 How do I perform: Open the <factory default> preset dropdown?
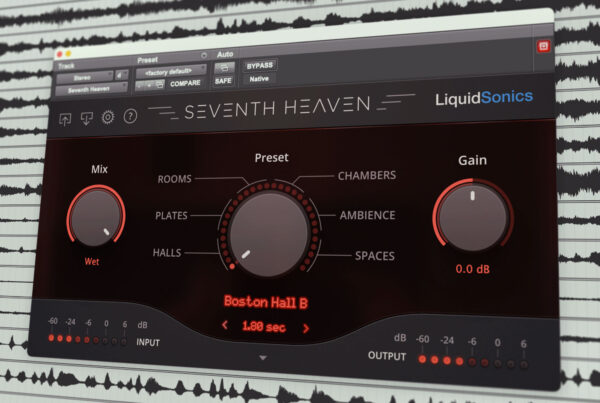click(171, 72)
